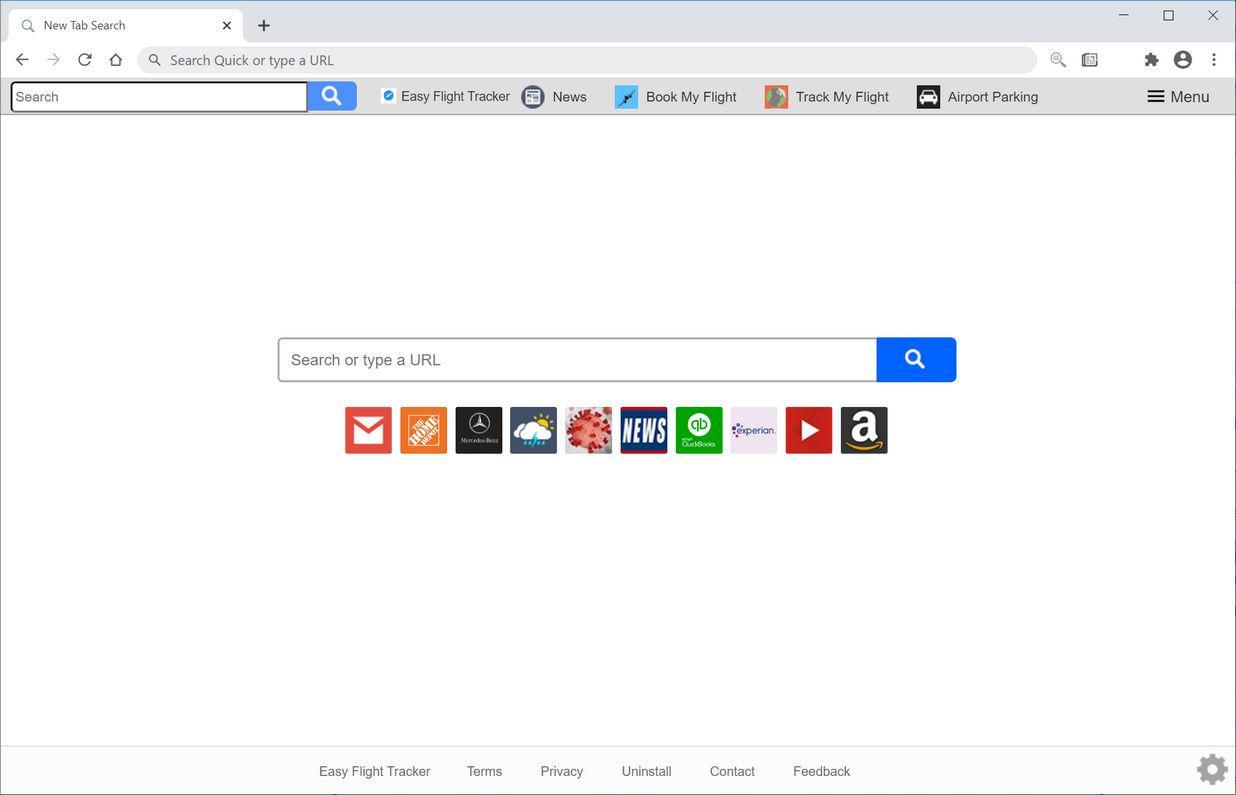Click the zoom magnifier icon in address bar

point(1058,60)
